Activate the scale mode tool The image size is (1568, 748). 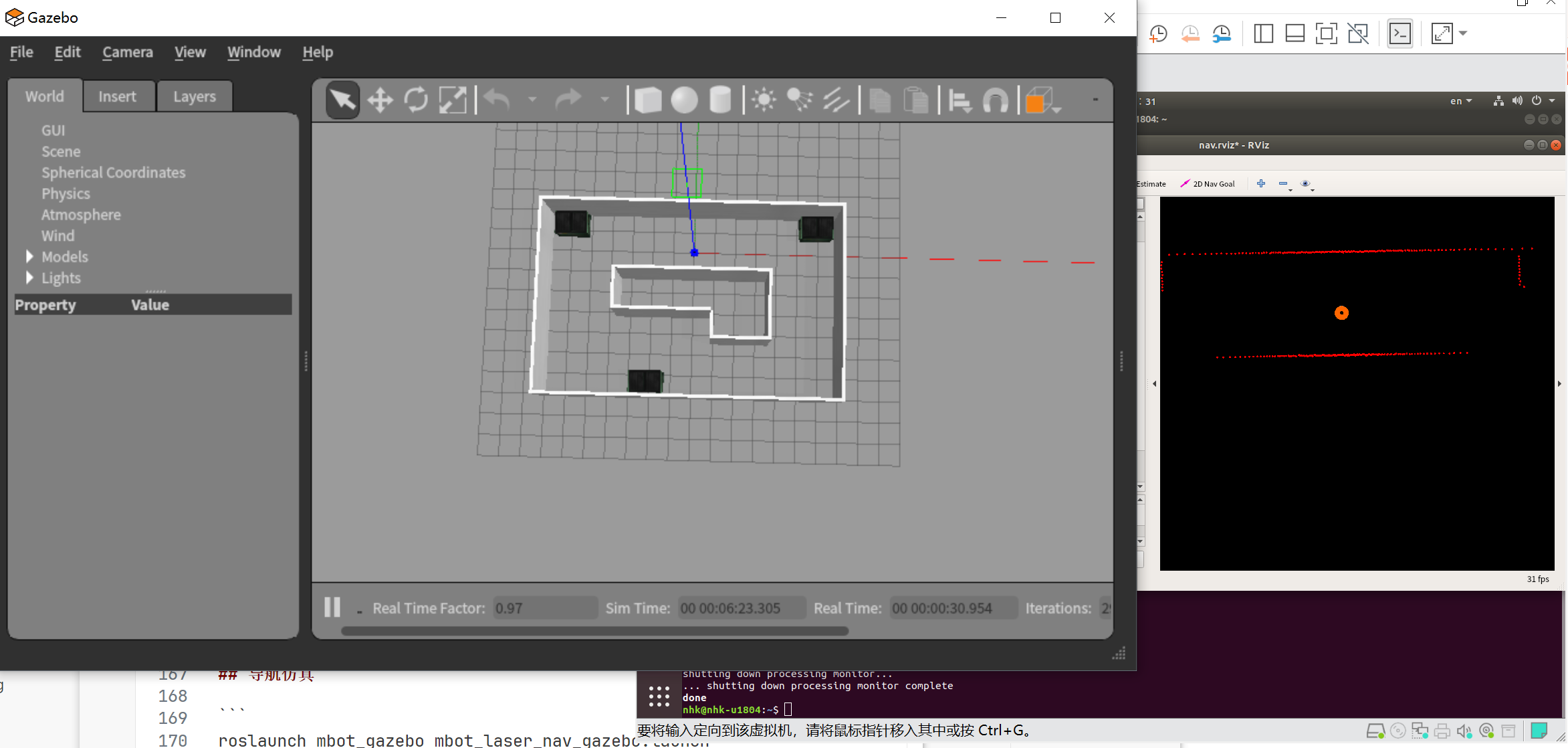453,100
